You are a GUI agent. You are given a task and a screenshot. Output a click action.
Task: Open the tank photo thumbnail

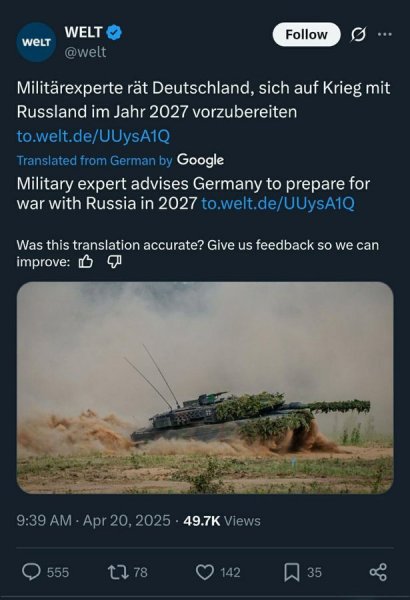[205, 388]
